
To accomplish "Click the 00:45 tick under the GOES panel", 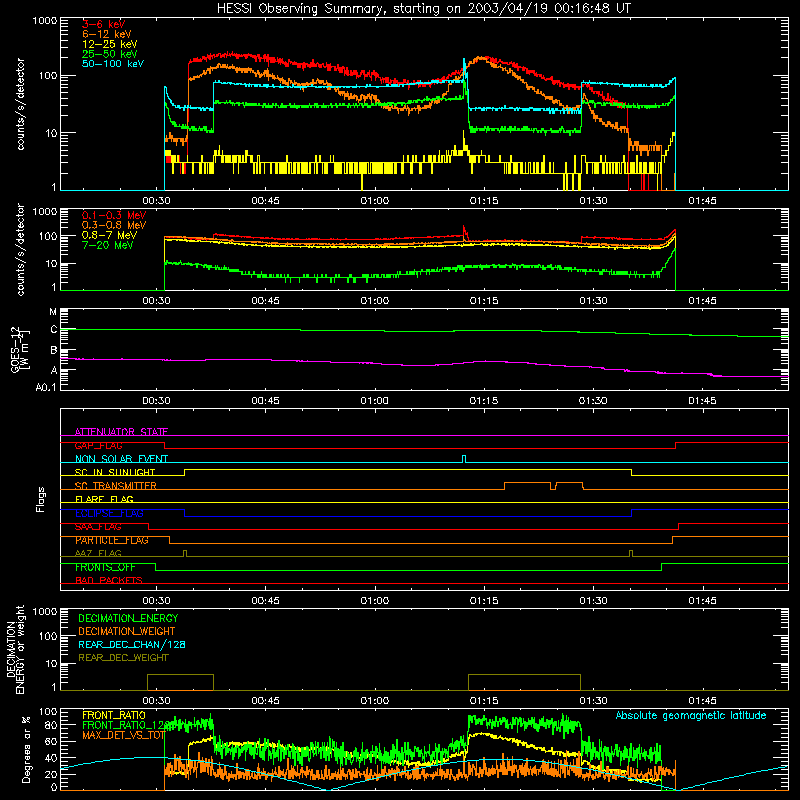I will pos(266,401).
